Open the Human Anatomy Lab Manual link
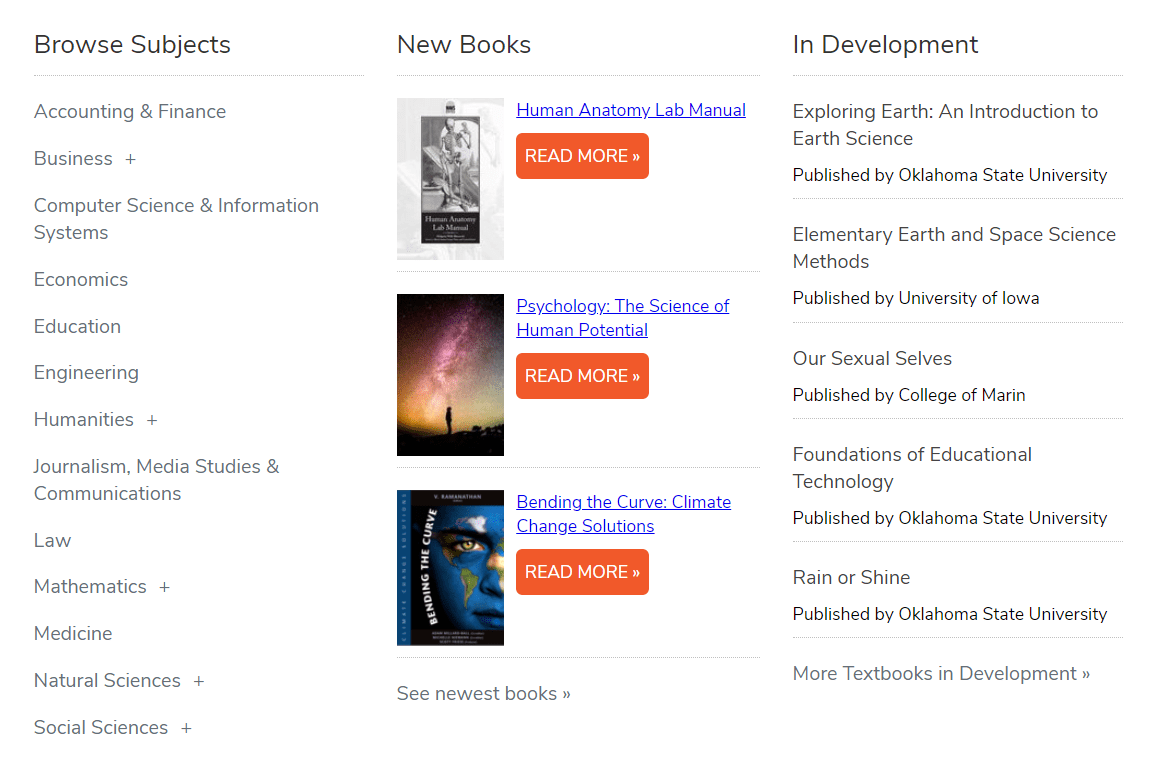Viewport: 1150px width, 766px height. pos(631,110)
